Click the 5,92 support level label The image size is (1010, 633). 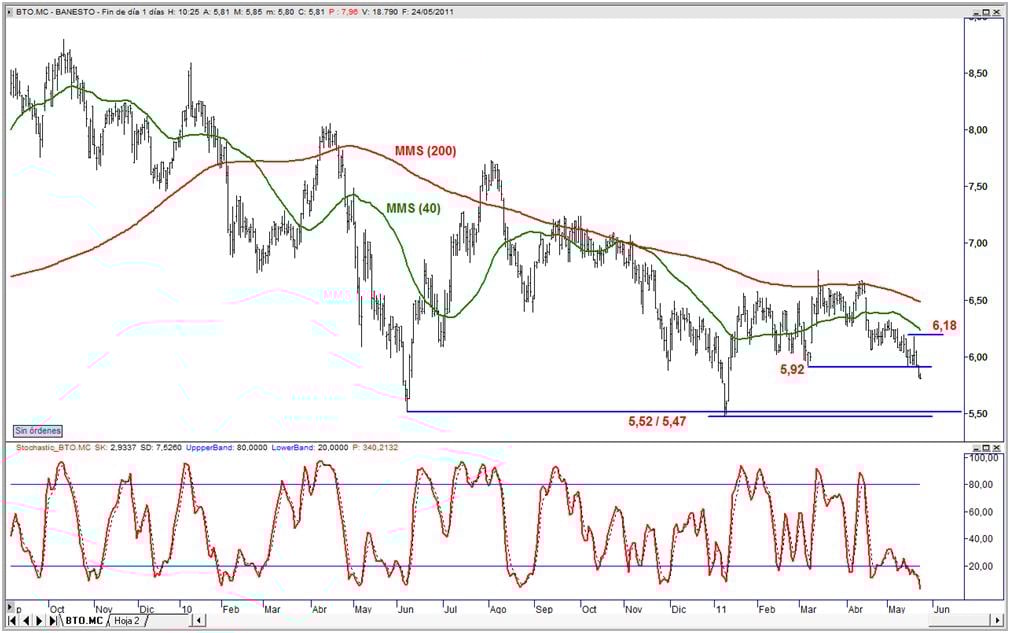coord(792,370)
